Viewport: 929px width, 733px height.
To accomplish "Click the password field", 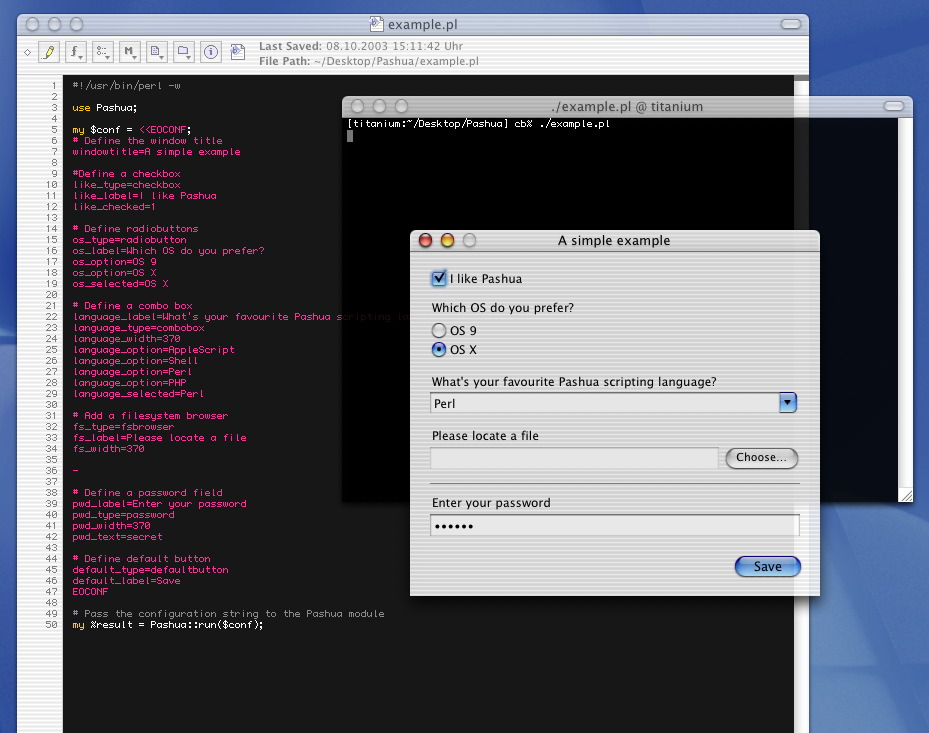I will click(614, 526).
